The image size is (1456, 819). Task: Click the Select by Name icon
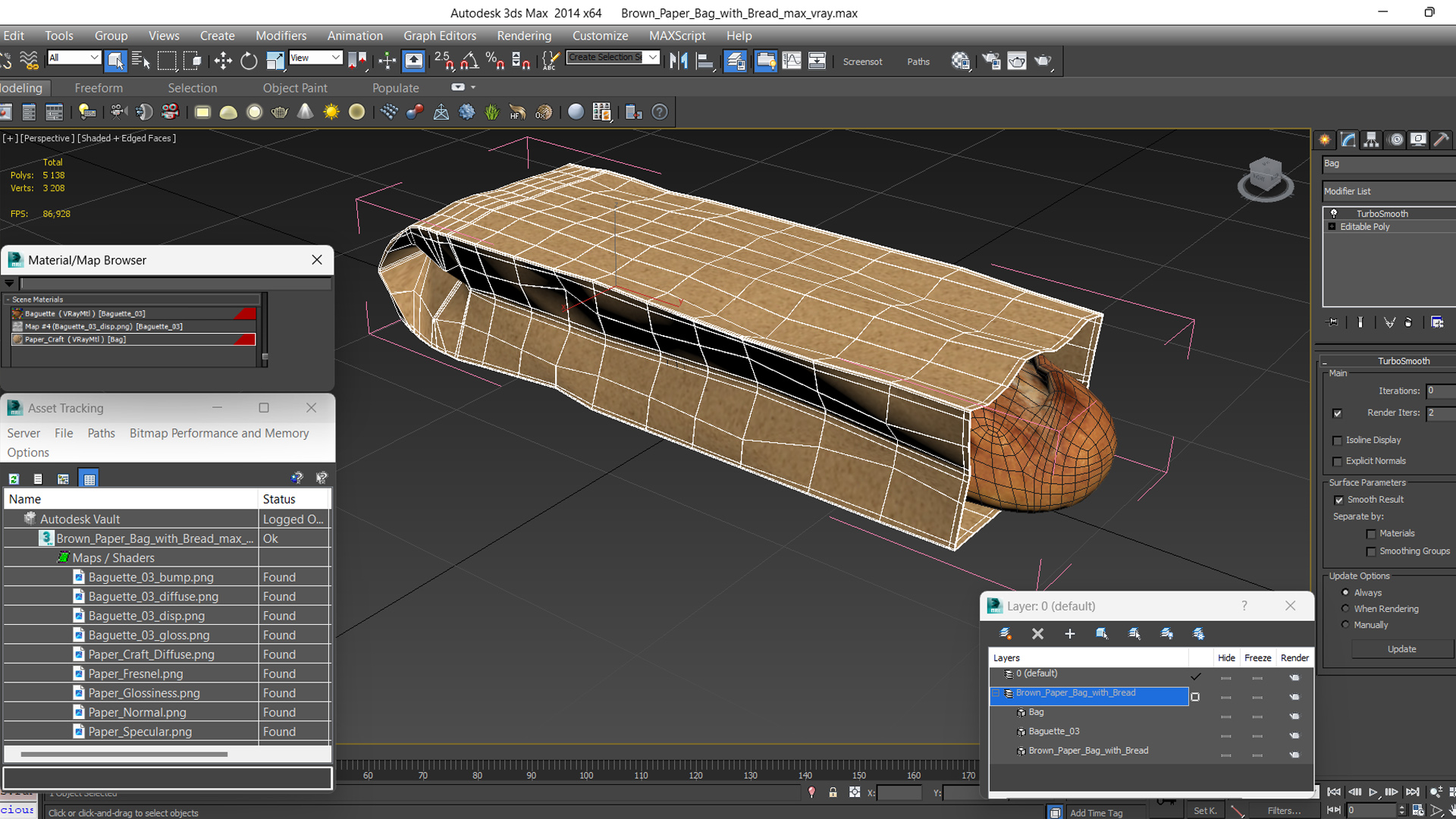coord(141,61)
